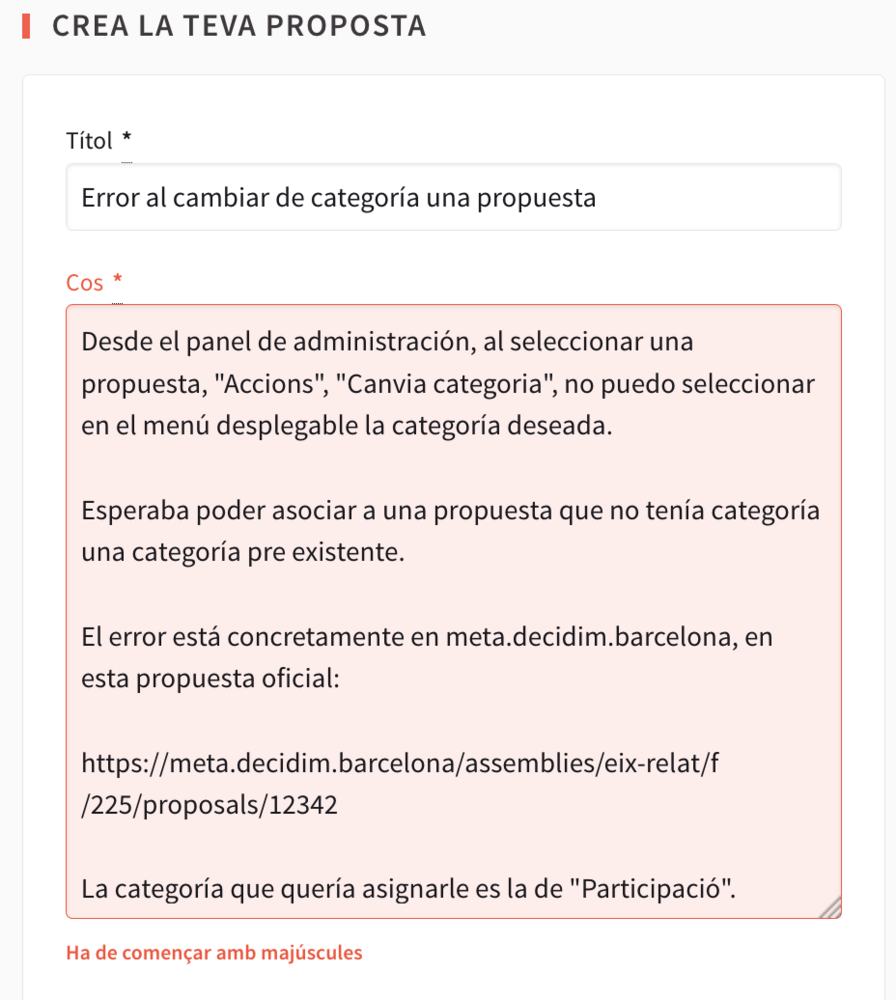This screenshot has height=1000, width=896.
Task: Click the Títol input field
Action: click(x=453, y=198)
